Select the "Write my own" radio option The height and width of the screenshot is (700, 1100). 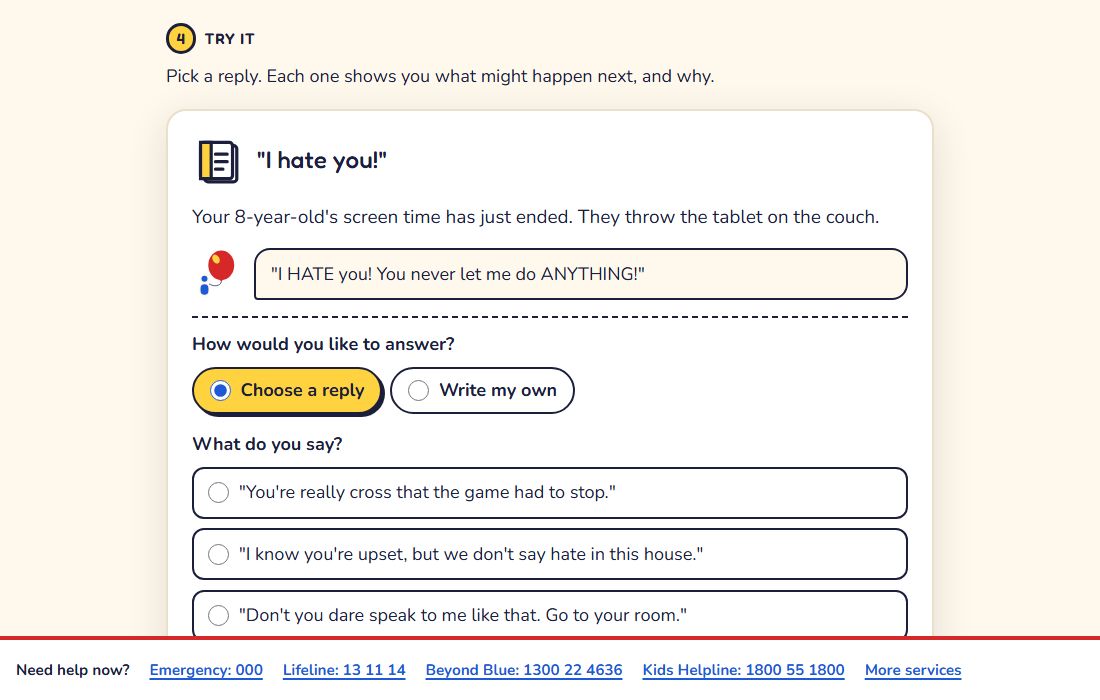pos(482,391)
